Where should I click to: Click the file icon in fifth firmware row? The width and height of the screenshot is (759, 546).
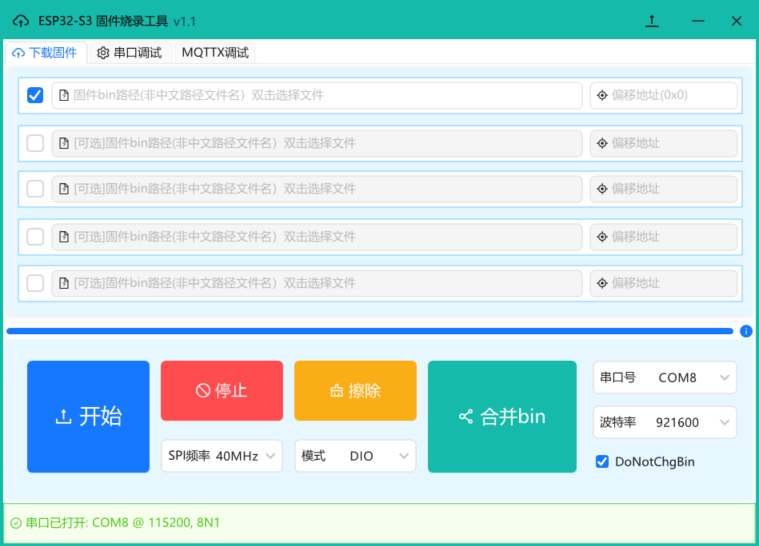click(x=64, y=283)
